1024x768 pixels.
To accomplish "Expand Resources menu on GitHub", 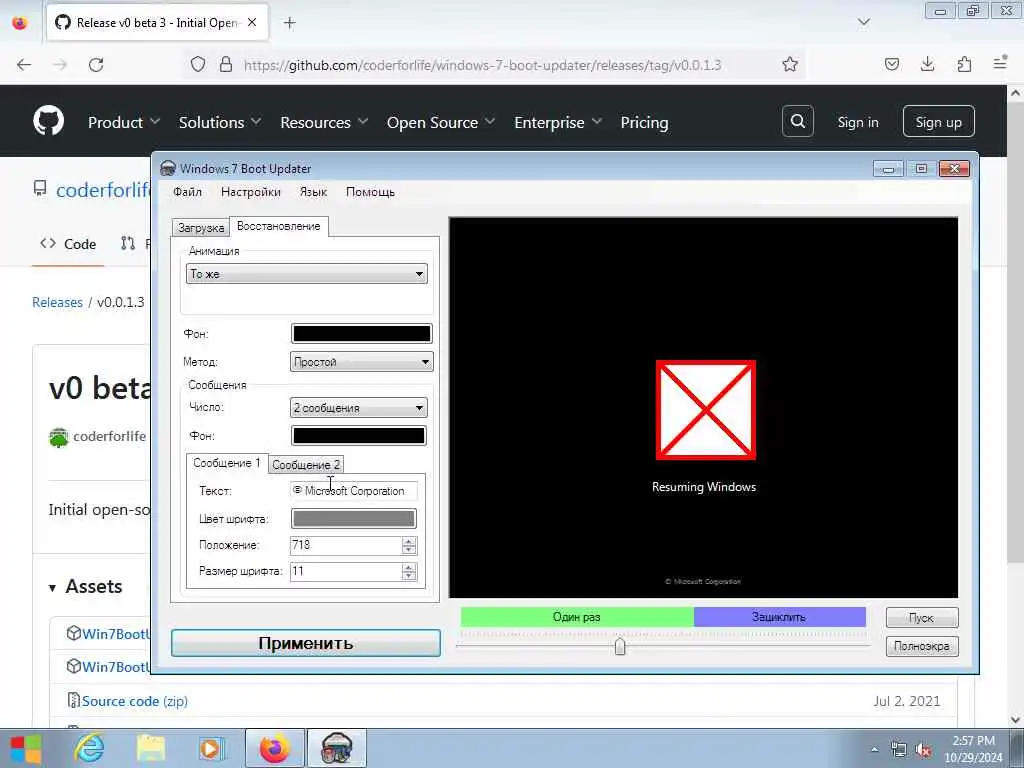I will (324, 122).
